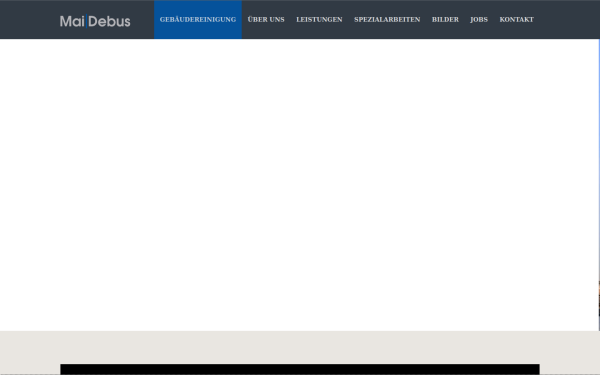Visit the Jobs page
This screenshot has width=600, height=375.
[x=479, y=20]
